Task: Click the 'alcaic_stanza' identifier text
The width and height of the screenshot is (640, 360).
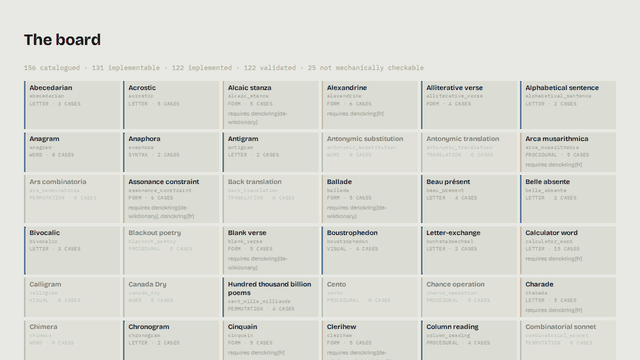Action: pos(248,96)
